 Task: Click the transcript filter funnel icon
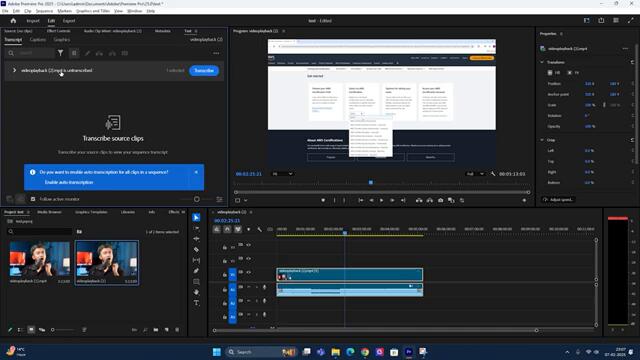(60, 53)
